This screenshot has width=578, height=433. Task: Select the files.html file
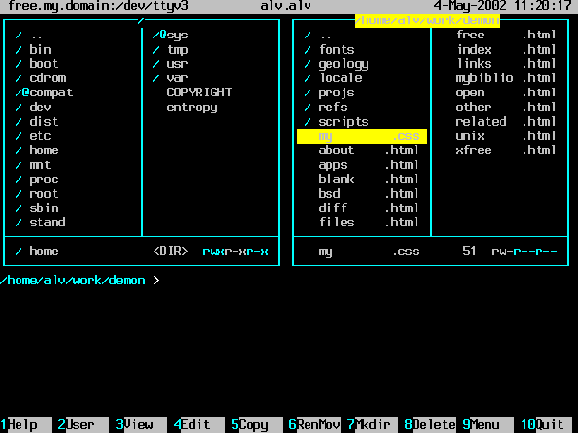[368, 222]
